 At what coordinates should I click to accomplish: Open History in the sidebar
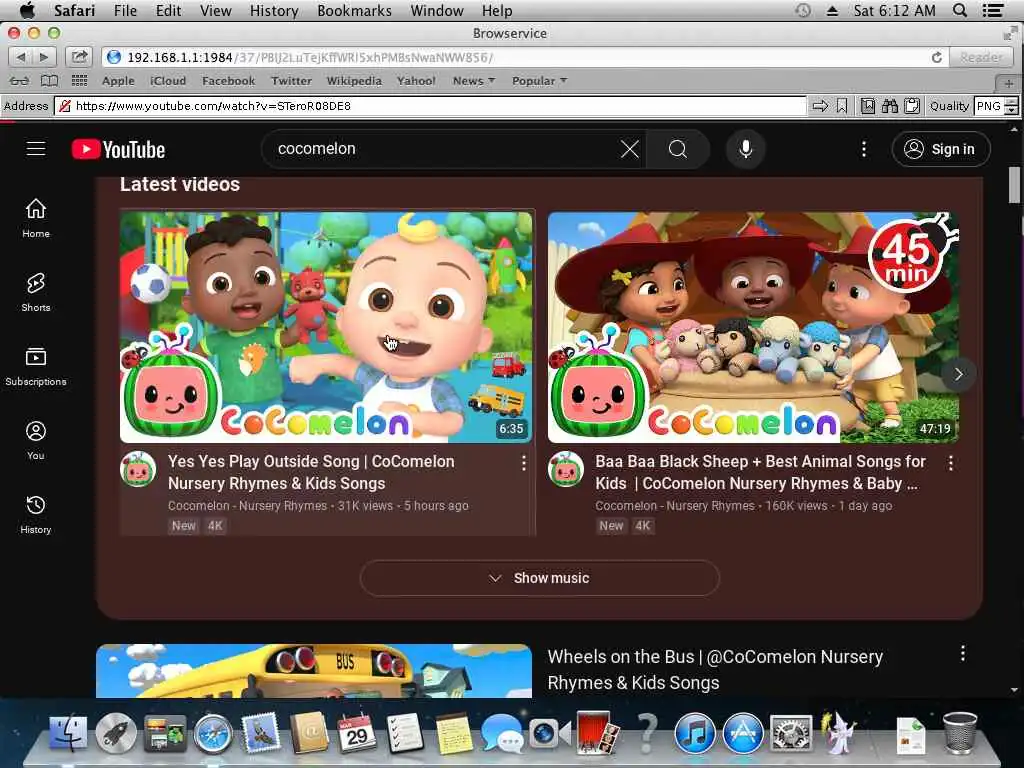[36, 515]
